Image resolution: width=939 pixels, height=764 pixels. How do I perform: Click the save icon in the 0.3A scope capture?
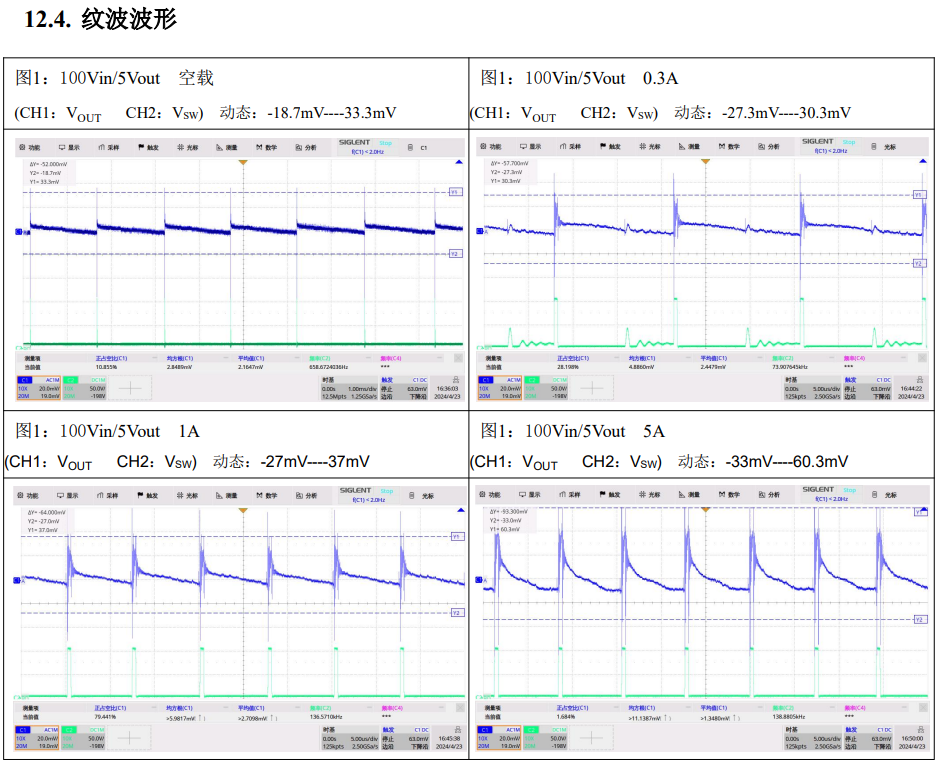tap(874, 147)
